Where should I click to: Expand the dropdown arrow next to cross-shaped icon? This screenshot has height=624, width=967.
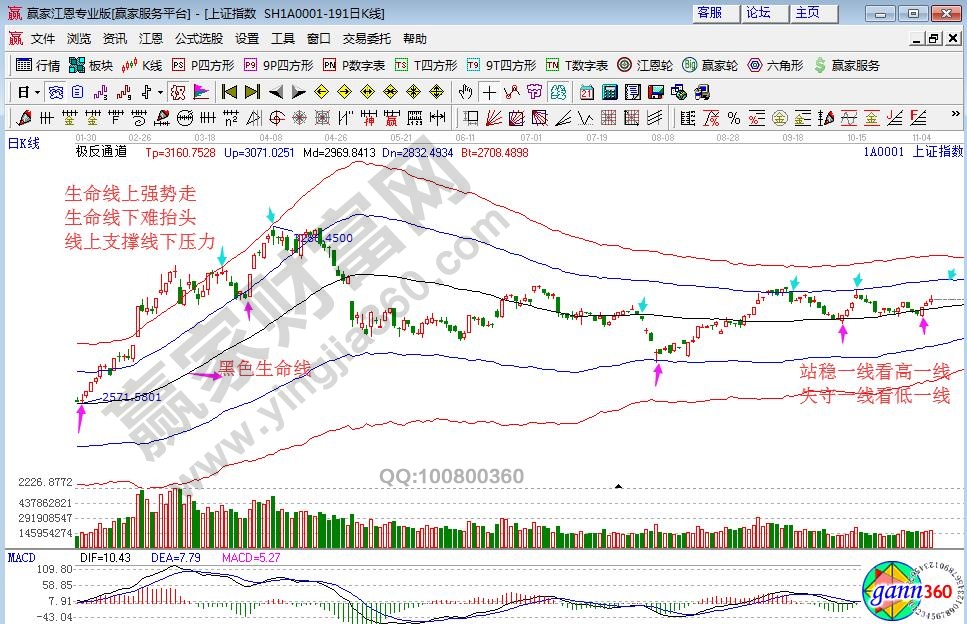click(161, 92)
